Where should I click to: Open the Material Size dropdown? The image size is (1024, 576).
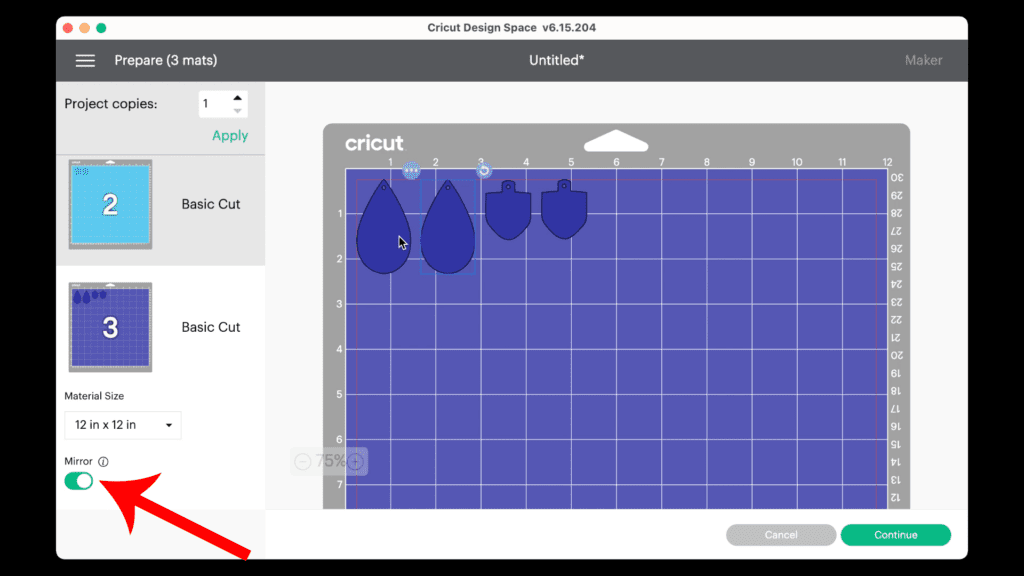pos(123,425)
